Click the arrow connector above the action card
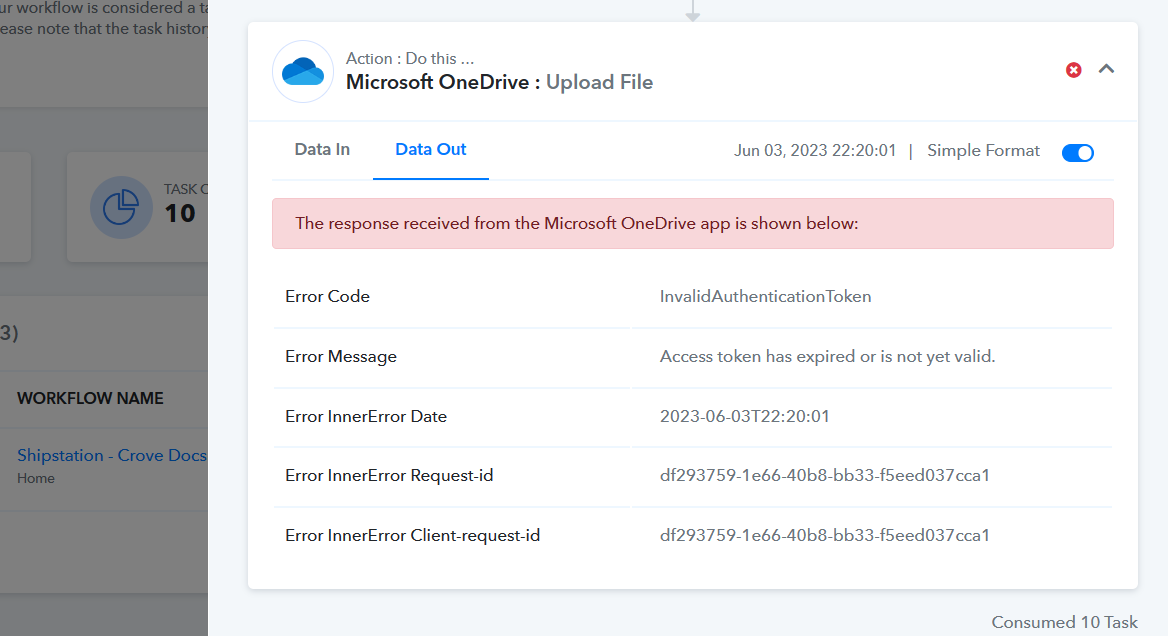This screenshot has width=1168, height=636. tap(693, 10)
